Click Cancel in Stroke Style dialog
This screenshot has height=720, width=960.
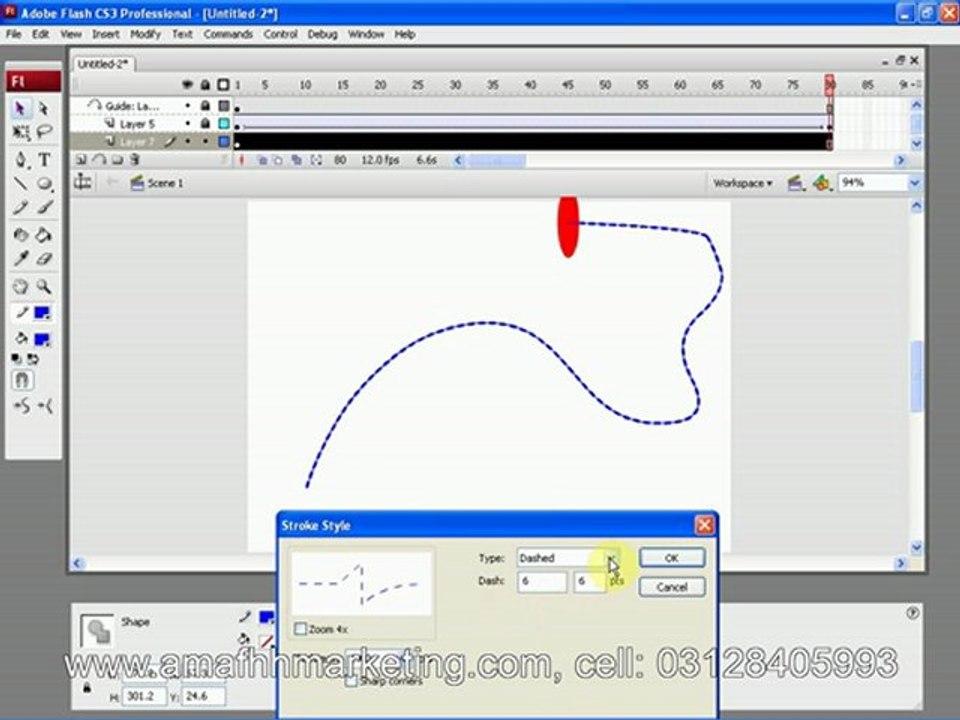coord(672,587)
